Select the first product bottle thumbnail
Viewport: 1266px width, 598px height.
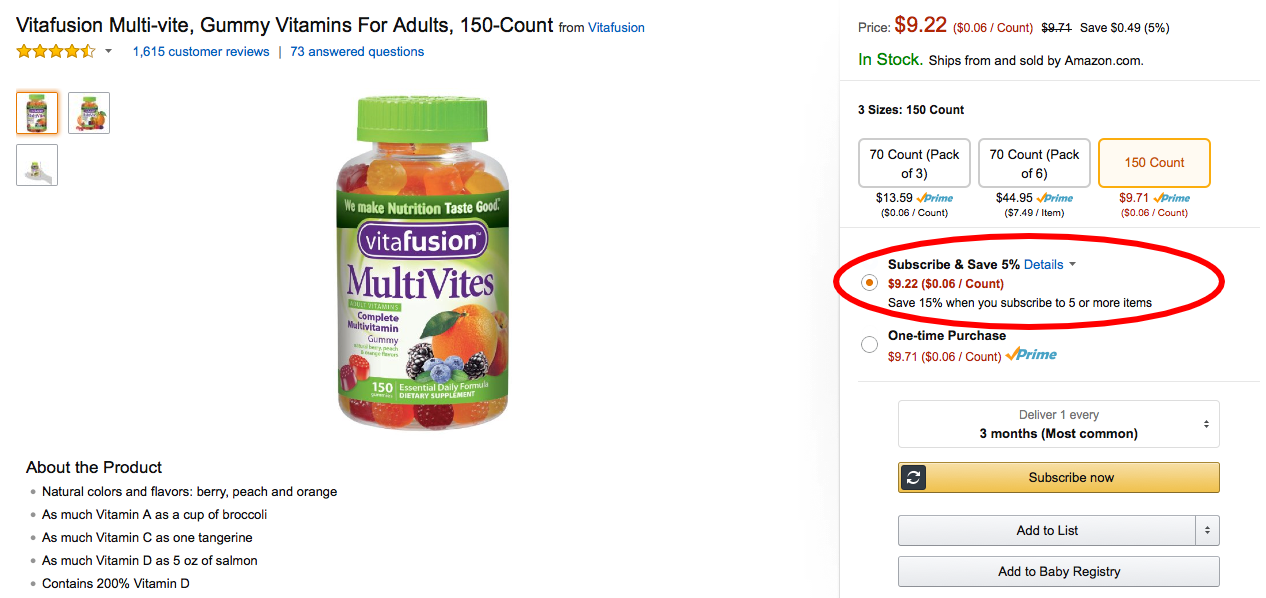[x=37, y=113]
